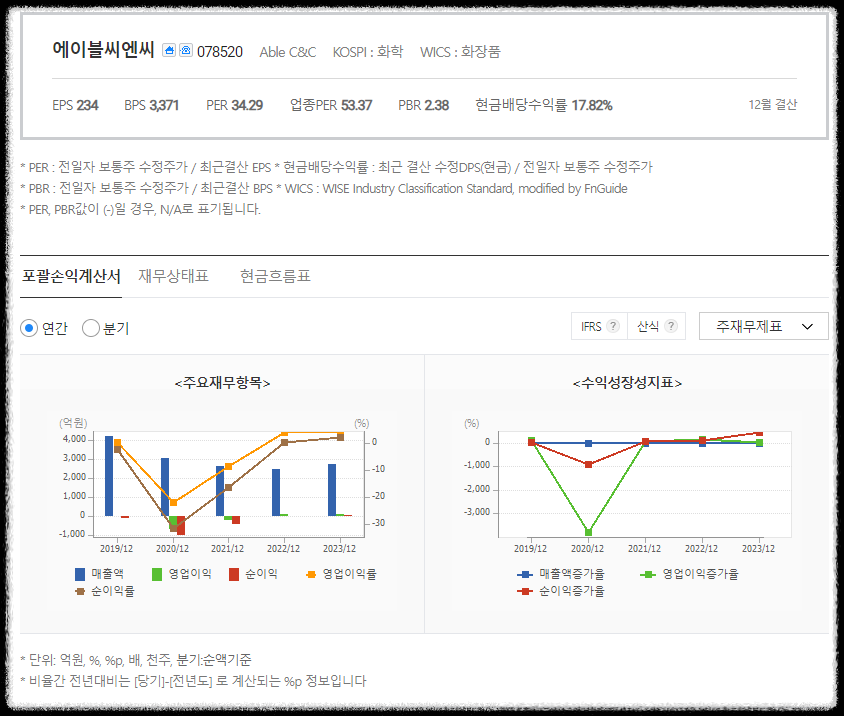The width and height of the screenshot is (844, 716).
Task: Switch to the 포괄손익계산서 tab
Action: 71,276
